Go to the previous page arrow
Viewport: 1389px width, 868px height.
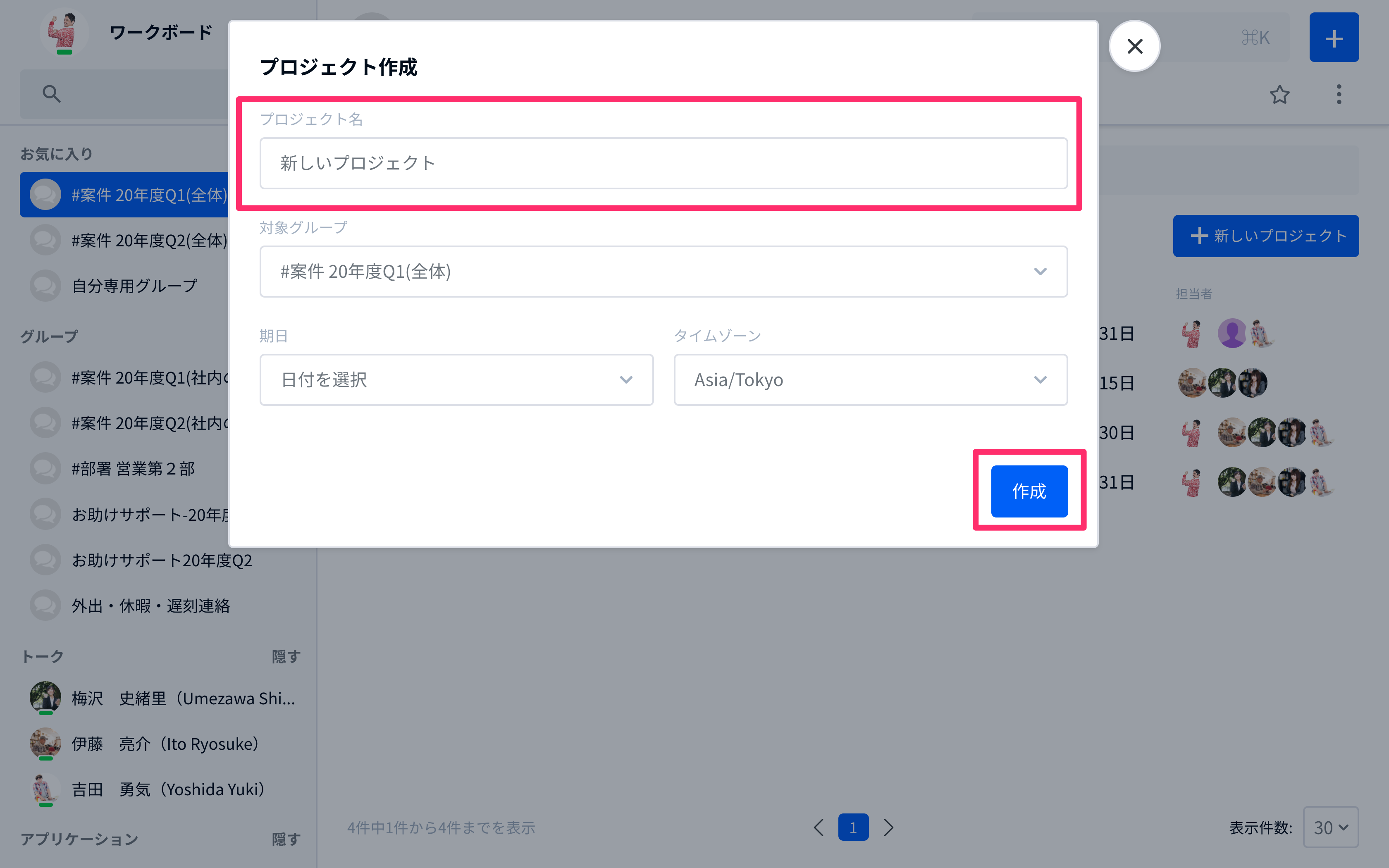coord(819,827)
